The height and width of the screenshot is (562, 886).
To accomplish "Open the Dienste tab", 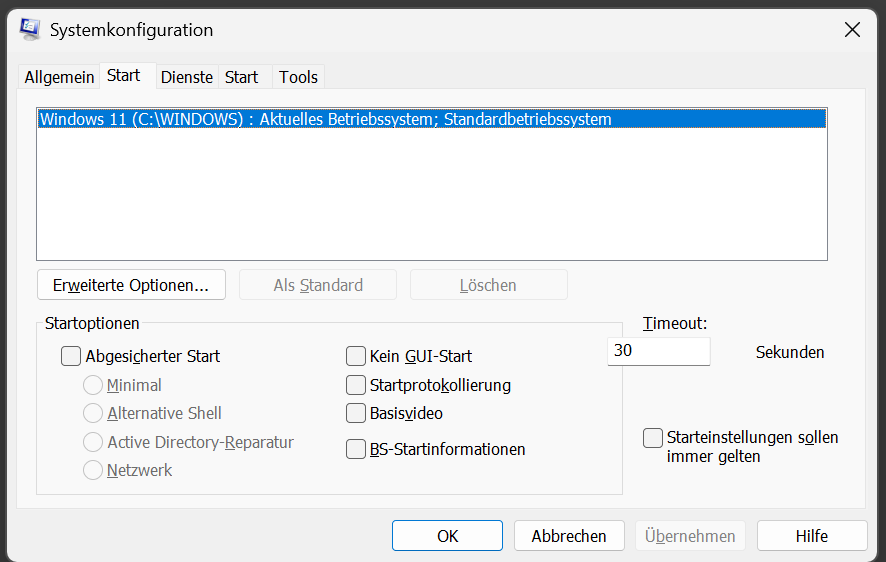I will coord(186,77).
